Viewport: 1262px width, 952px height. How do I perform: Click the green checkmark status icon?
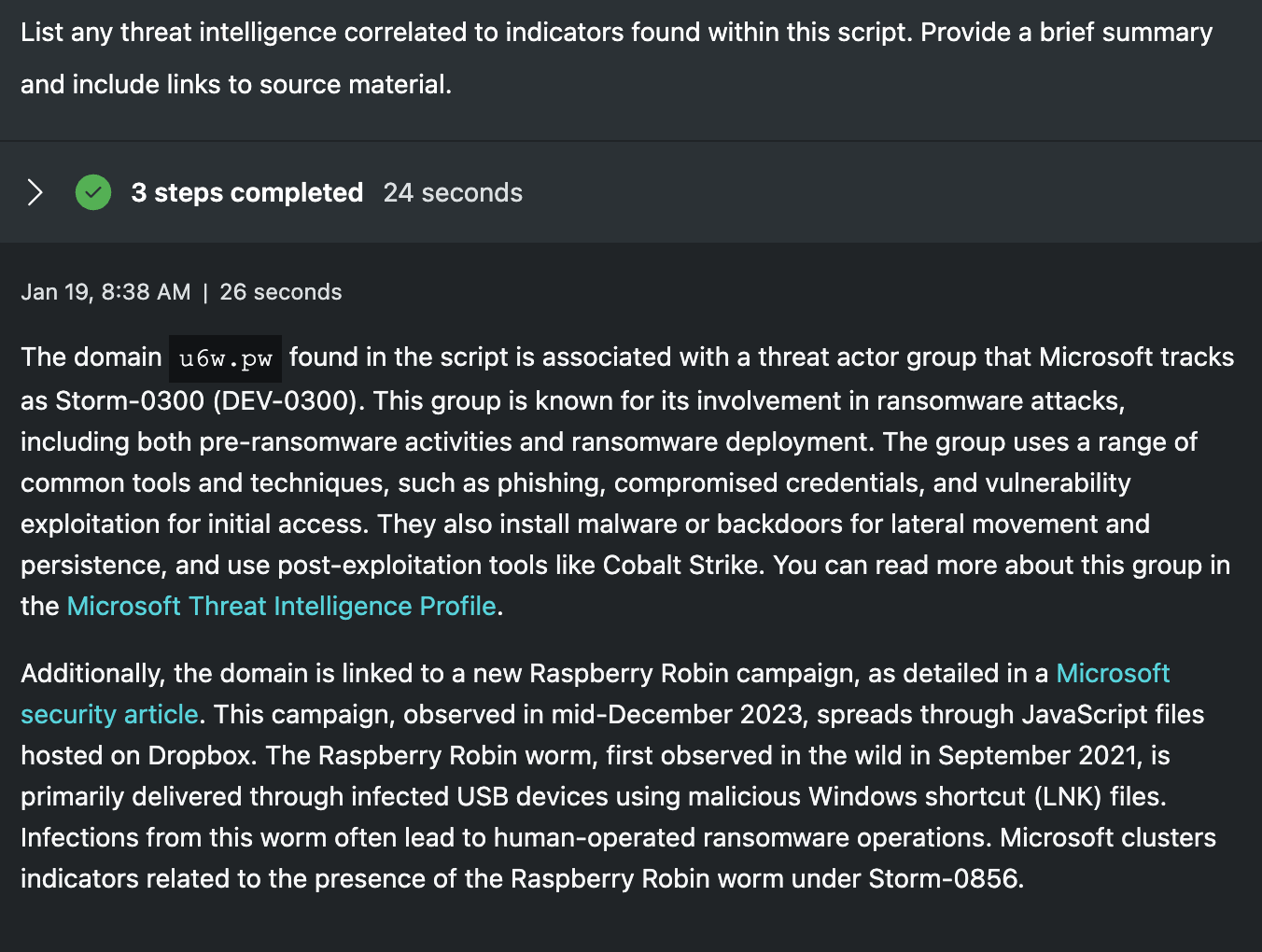tap(93, 192)
